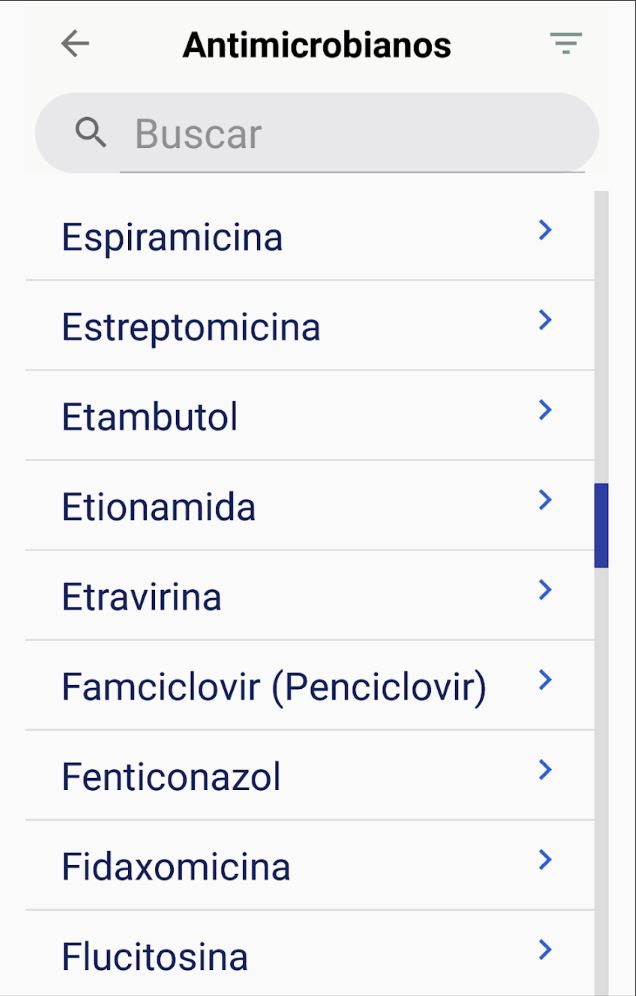Expand details for Espiramicina via its chevron
This screenshot has height=996, width=636.
(545, 230)
